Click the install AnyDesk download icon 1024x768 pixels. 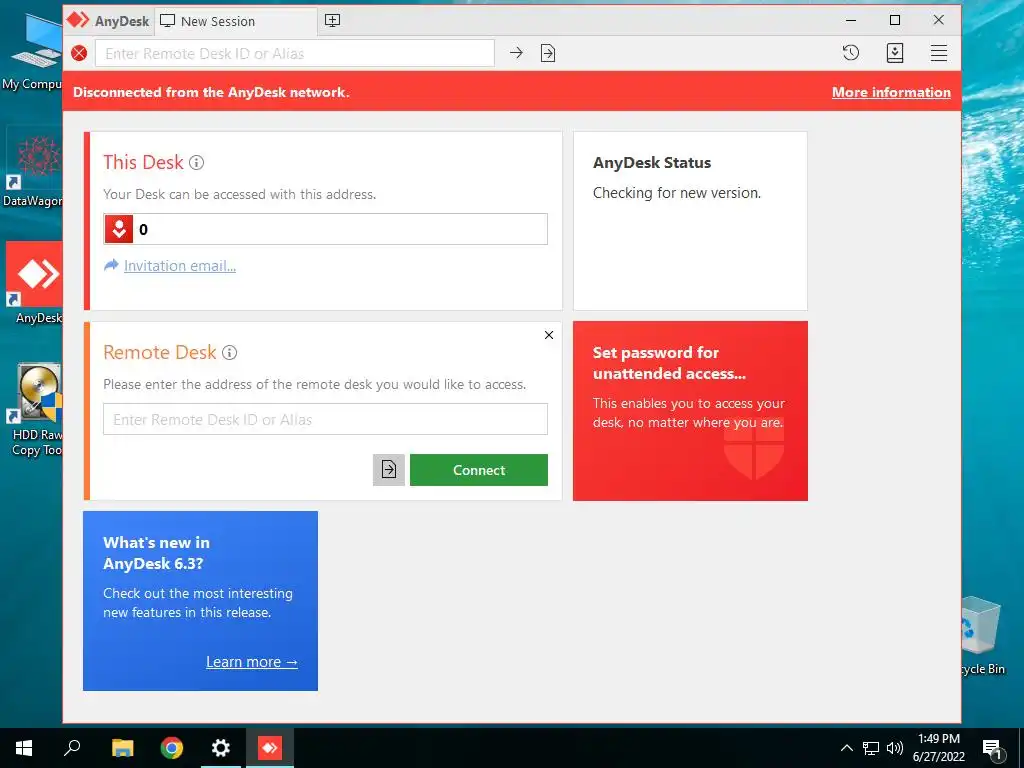[x=895, y=53]
